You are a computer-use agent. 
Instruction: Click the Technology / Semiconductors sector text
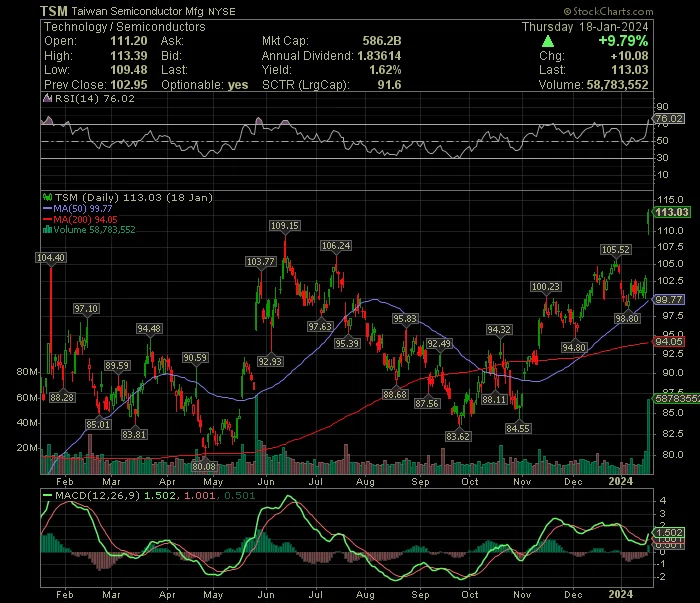[x=125, y=27]
